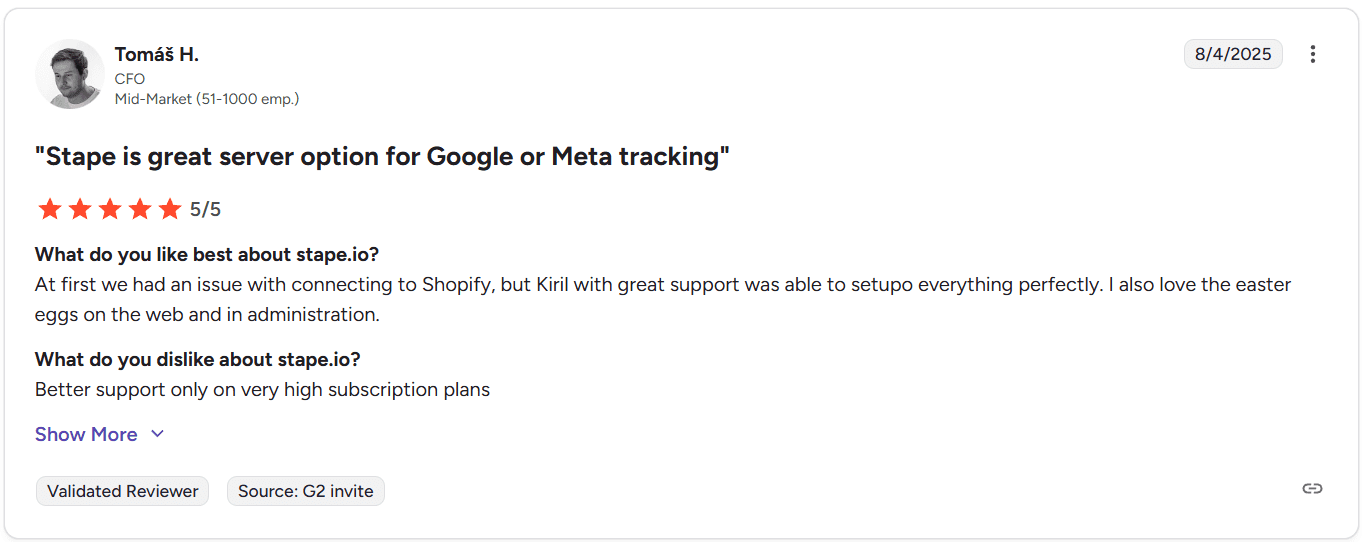Click the fifth rating star
Image resolution: width=1362 pixels, height=542 pixels.
click(170, 209)
